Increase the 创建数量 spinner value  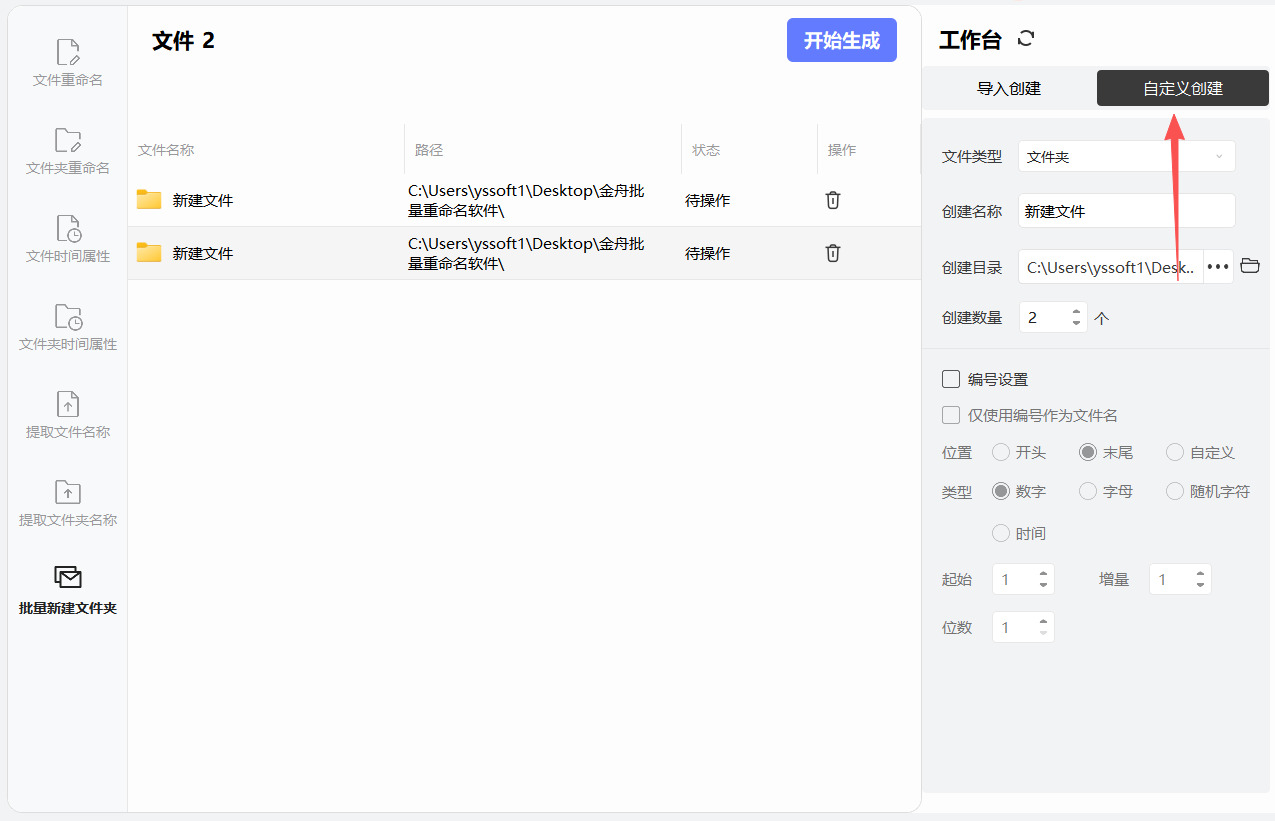click(1076, 311)
